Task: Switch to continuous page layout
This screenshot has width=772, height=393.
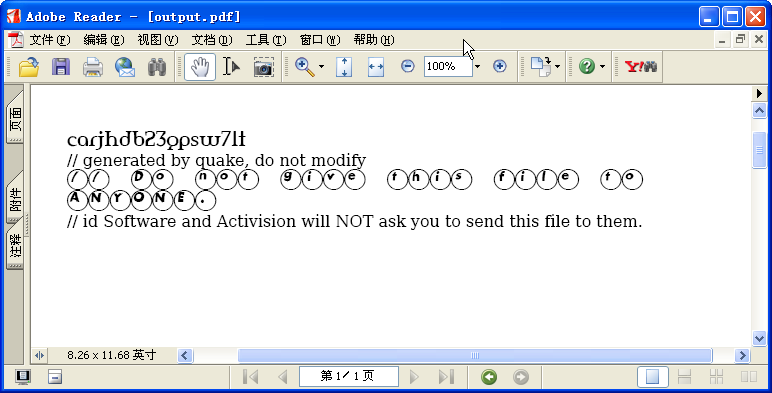Action: pyautogui.click(x=685, y=377)
